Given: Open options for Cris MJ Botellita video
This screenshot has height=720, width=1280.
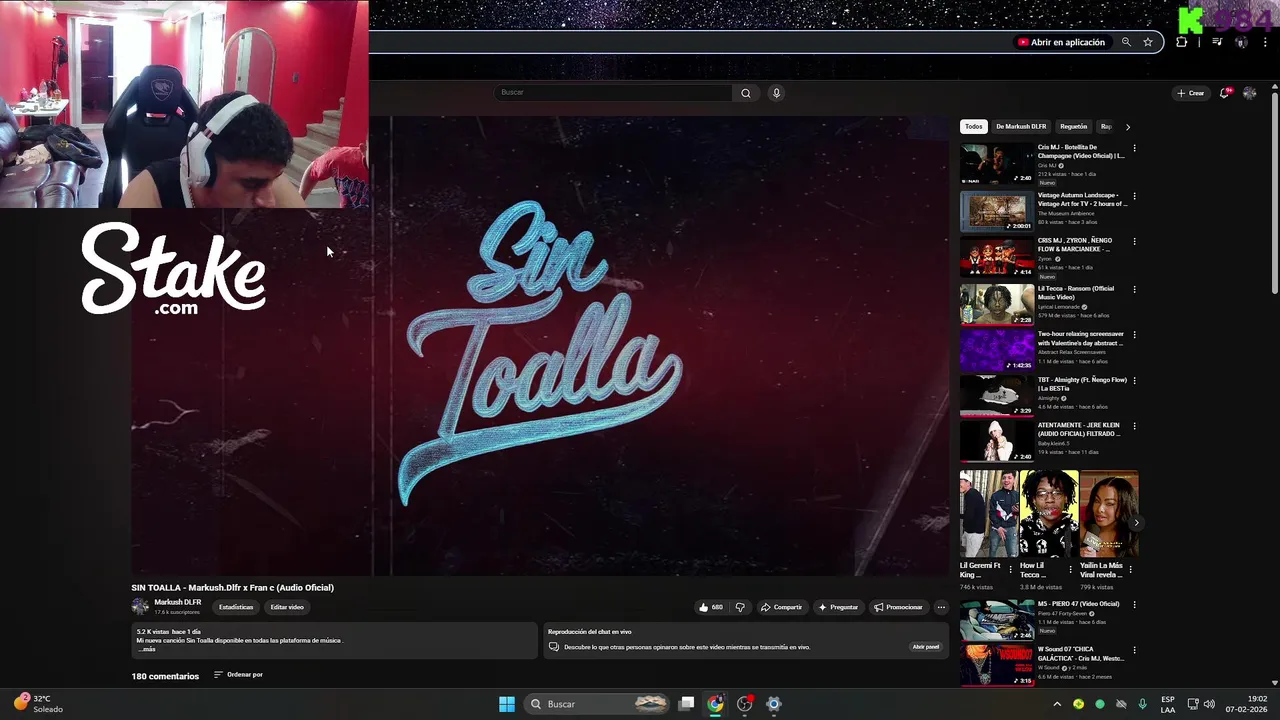Looking at the screenshot, I should pos(1134,148).
